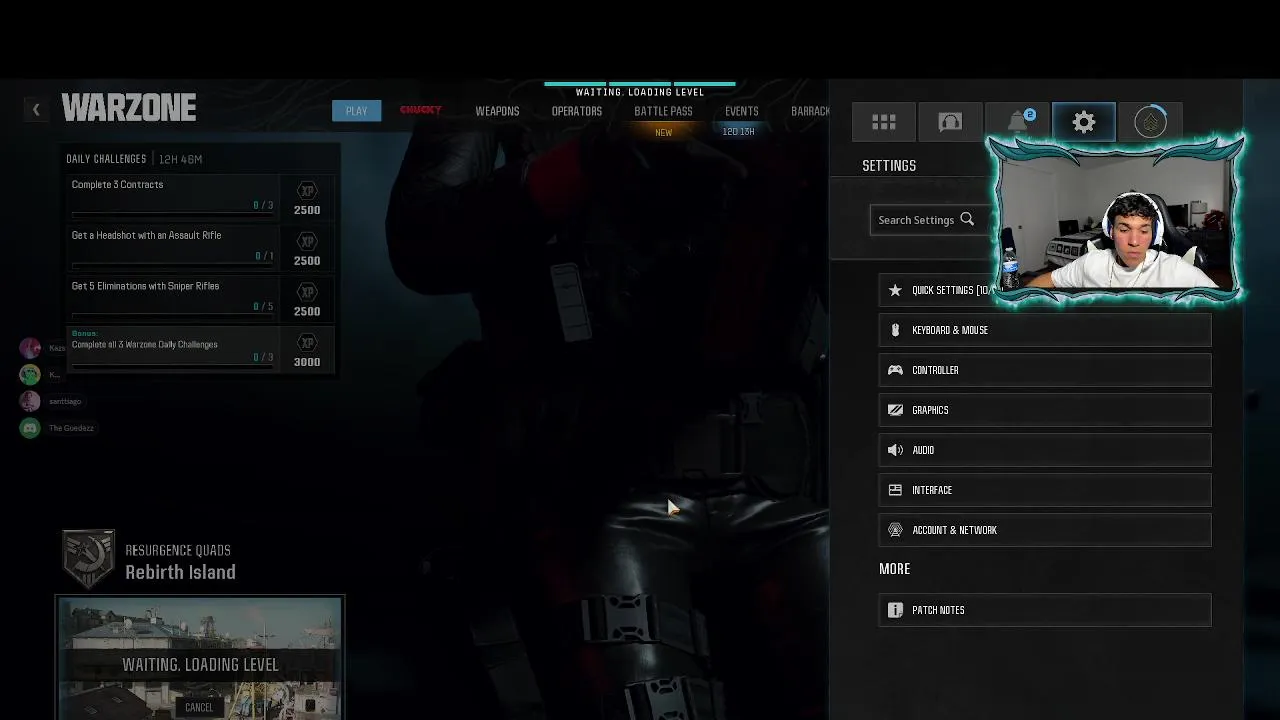The image size is (1280, 720).
Task: Open Controller settings with gamepad icon
Action: [x=1045, y=370]
